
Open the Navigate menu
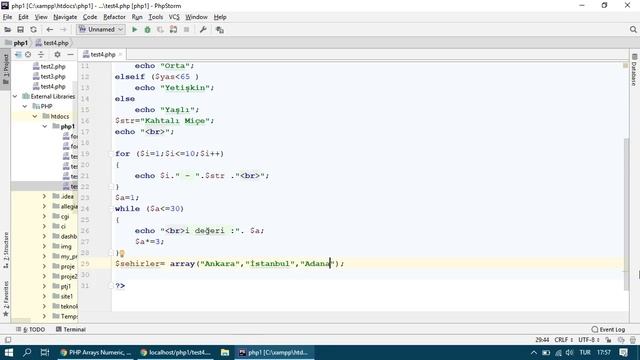click(65, 17)
